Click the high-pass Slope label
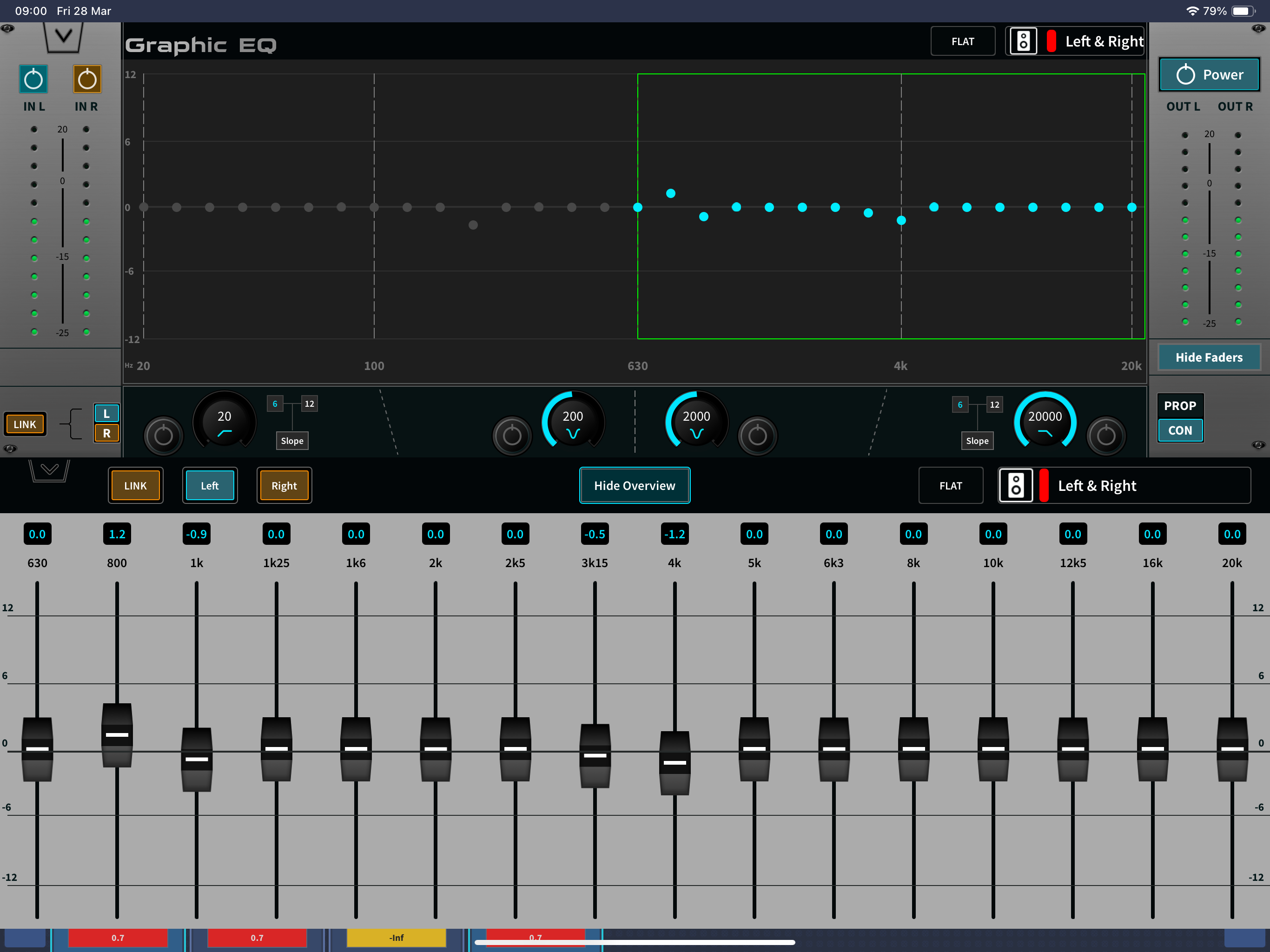 292,440
